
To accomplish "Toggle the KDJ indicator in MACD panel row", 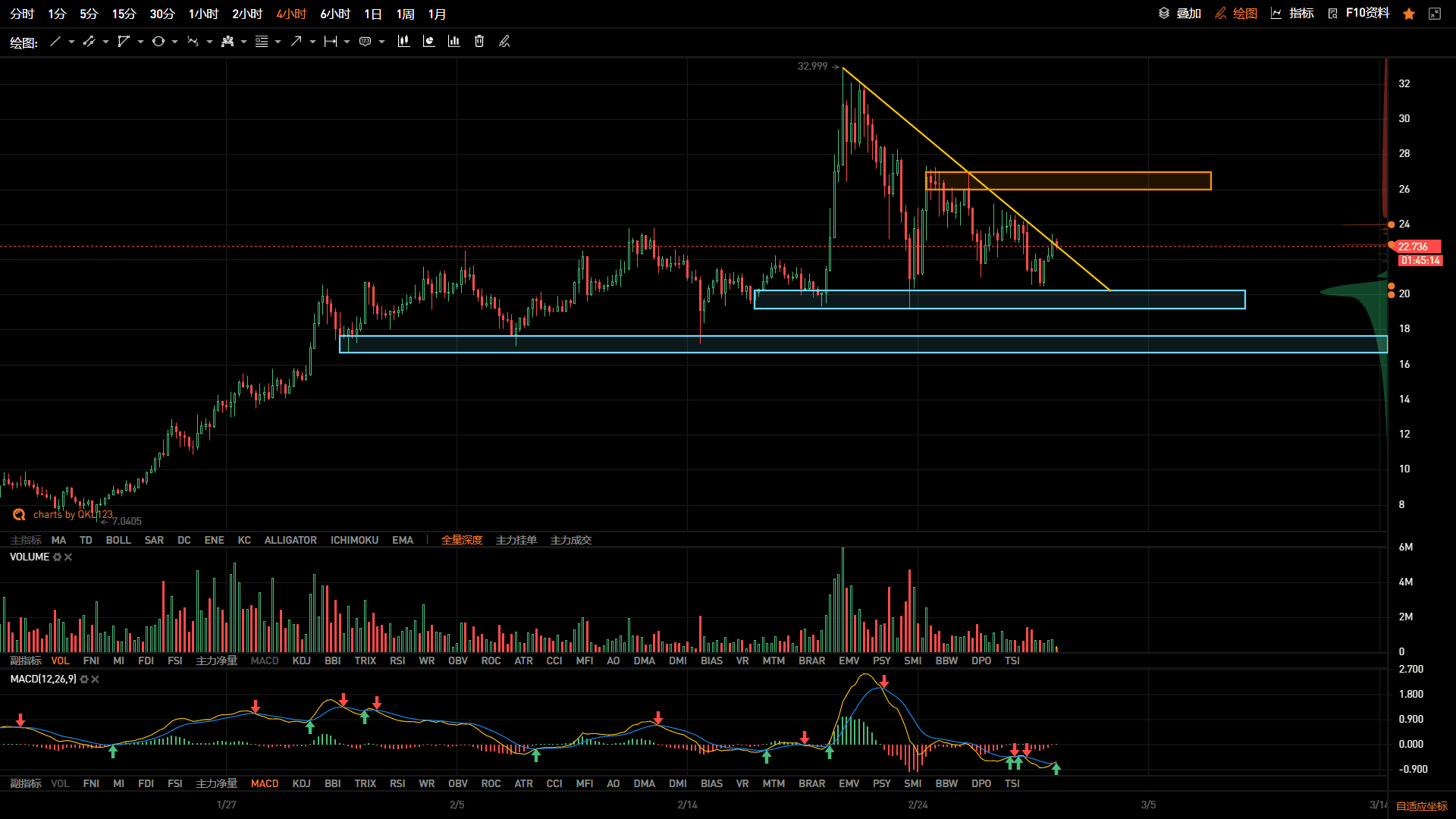I will pyautogui.click(x=302, y=784).
